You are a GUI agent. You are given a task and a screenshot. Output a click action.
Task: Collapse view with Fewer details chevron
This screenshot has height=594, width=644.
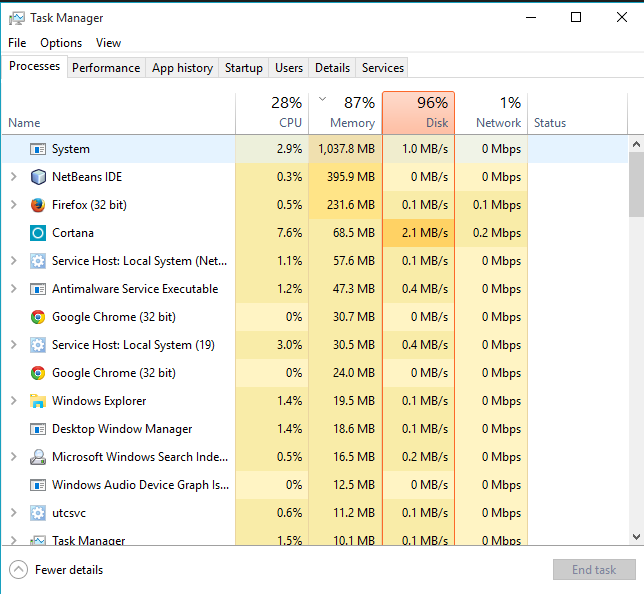(18, 570)
